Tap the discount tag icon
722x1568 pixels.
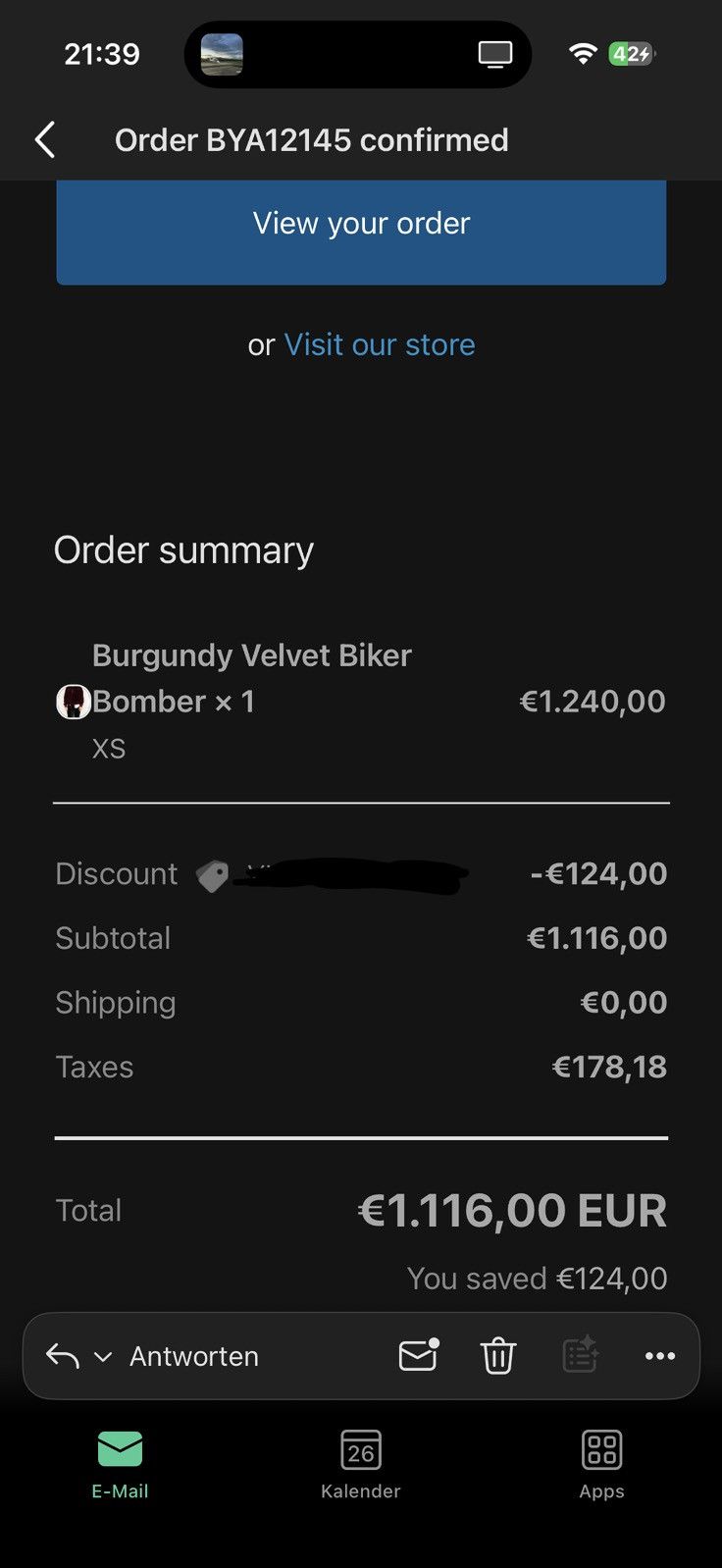click(212, 875)
